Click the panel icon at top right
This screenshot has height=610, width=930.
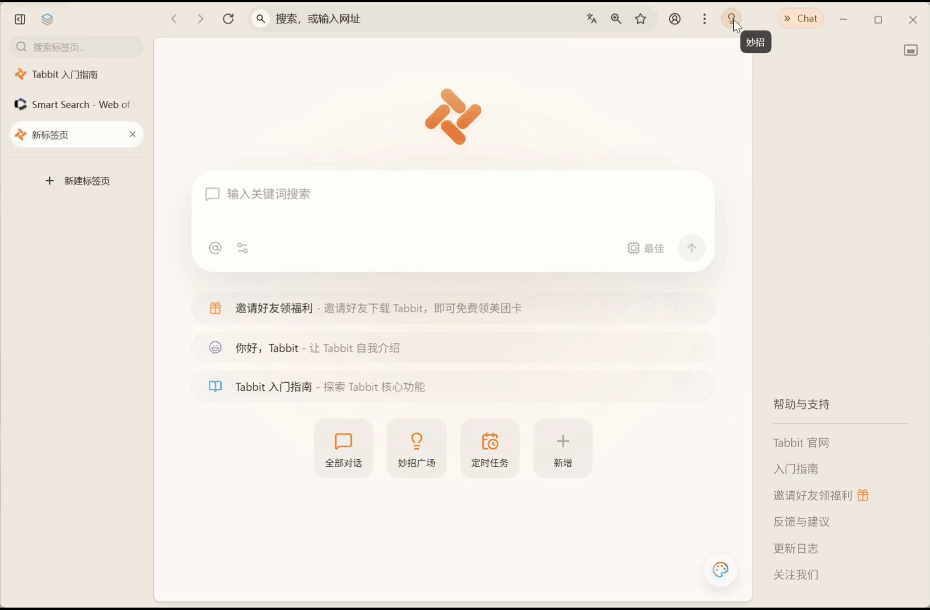click(x=911, y=50)
